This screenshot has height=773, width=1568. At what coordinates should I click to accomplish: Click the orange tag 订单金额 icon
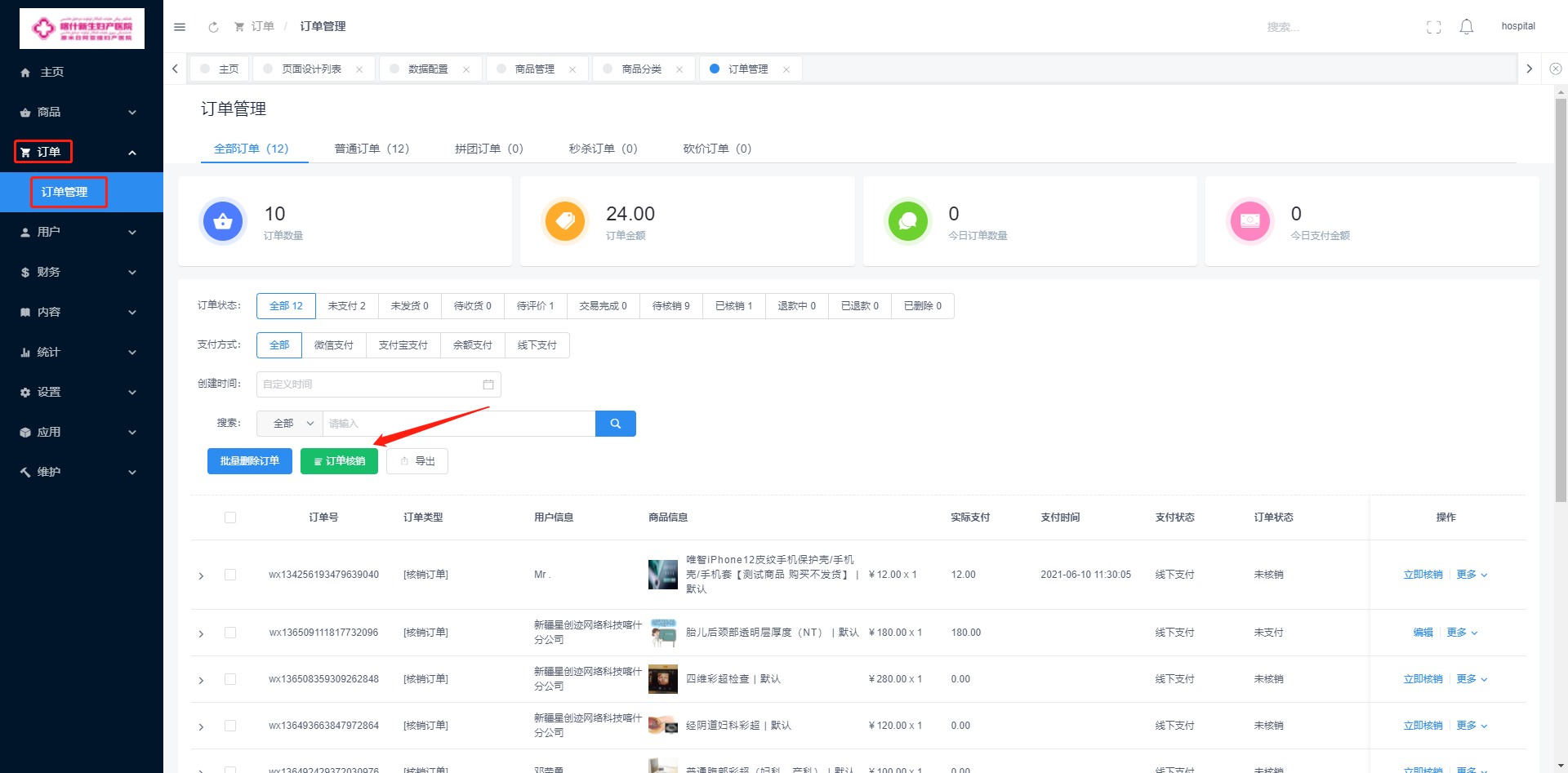click(x=565, y=221)
